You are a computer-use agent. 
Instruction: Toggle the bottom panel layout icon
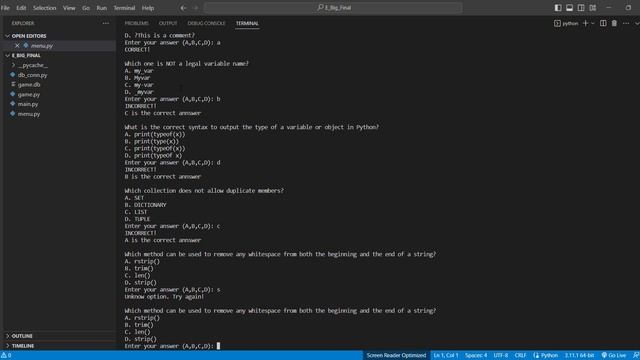569,8
